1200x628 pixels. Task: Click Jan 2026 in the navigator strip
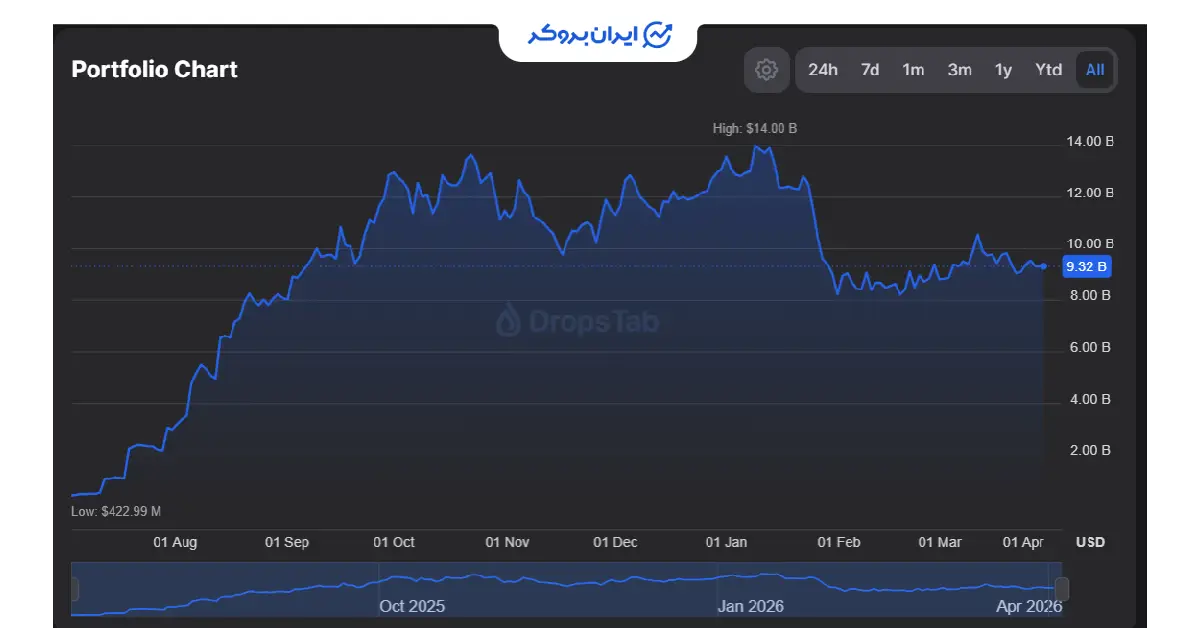tap(750, 606)
